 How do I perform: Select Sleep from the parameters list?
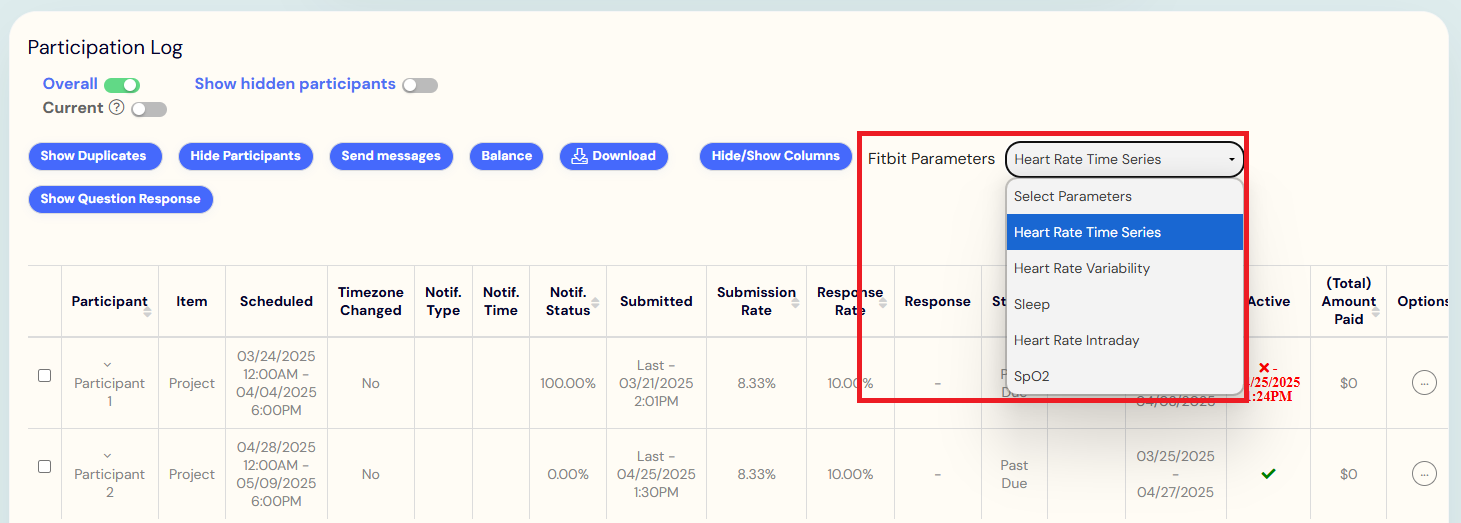(x=1124, y=304)
